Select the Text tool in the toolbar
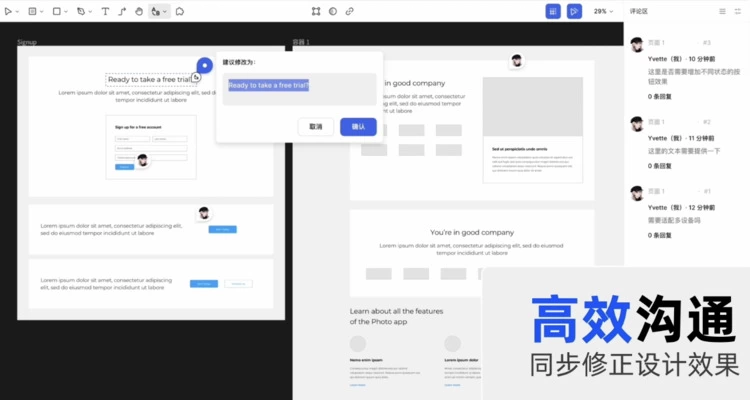The image size is (750, 400). 106,11
